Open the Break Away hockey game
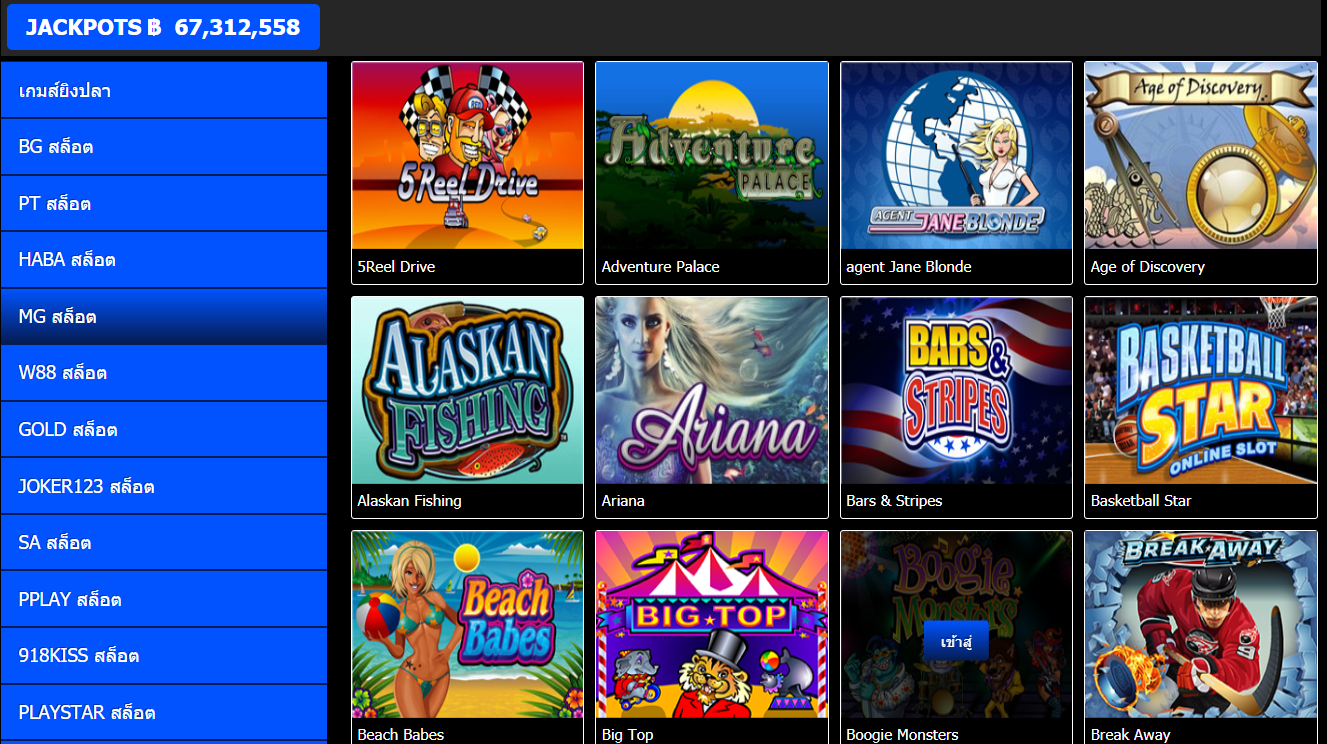The width and height of the screenshot is (1327, 744). (1200, 625)
